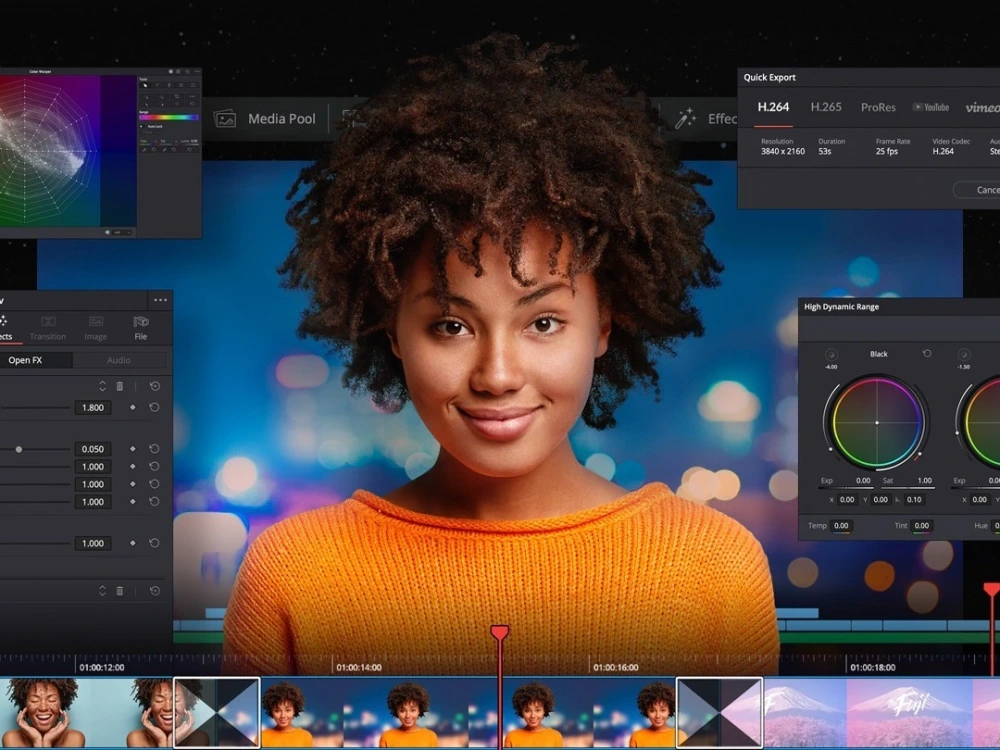Viewport: 1000px width, 750px height.
Task: Click the Effects magic wand icon
Action: click(x=686, y=119)
